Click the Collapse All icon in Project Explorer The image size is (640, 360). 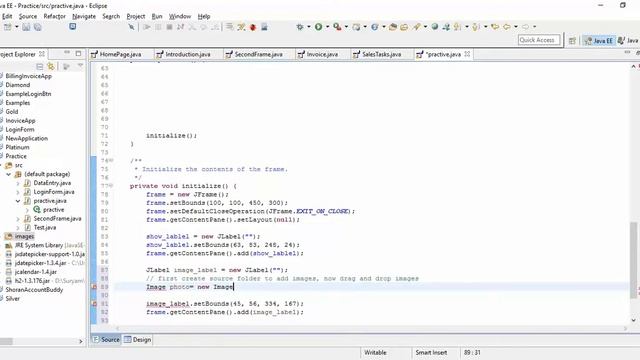(x=40, y=67)
